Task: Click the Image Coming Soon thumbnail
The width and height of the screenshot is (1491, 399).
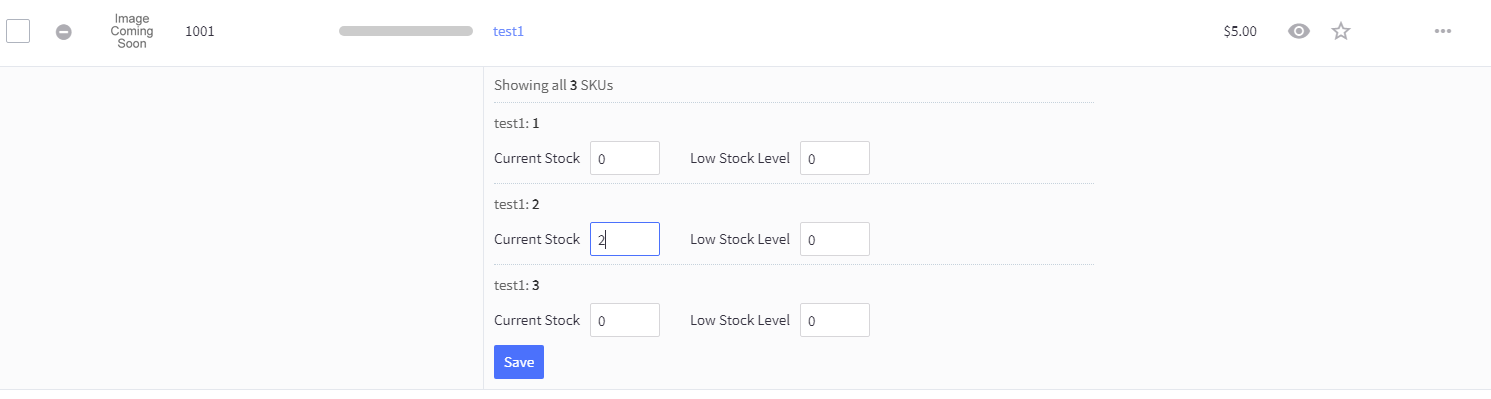Action: (132, 31)
